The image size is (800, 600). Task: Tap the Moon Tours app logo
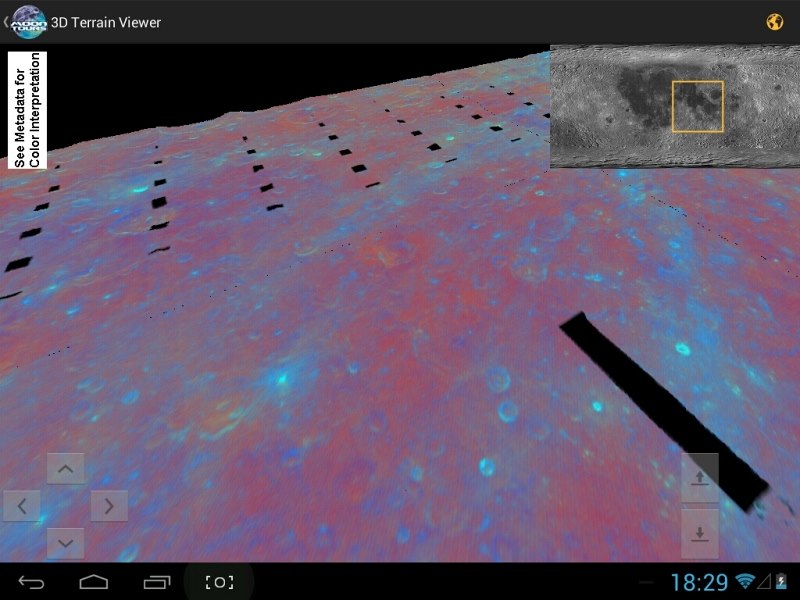pyautogui.click(x=30, y=21)
